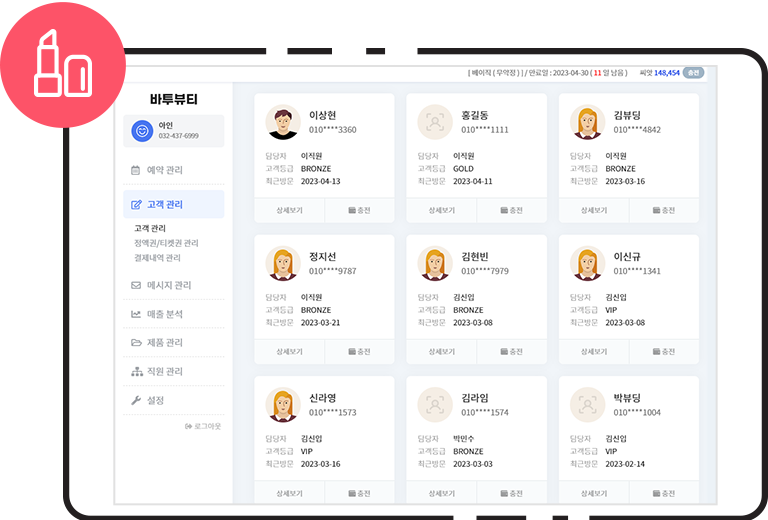Open 상세보기 for customer 김라임

(441, 493)
